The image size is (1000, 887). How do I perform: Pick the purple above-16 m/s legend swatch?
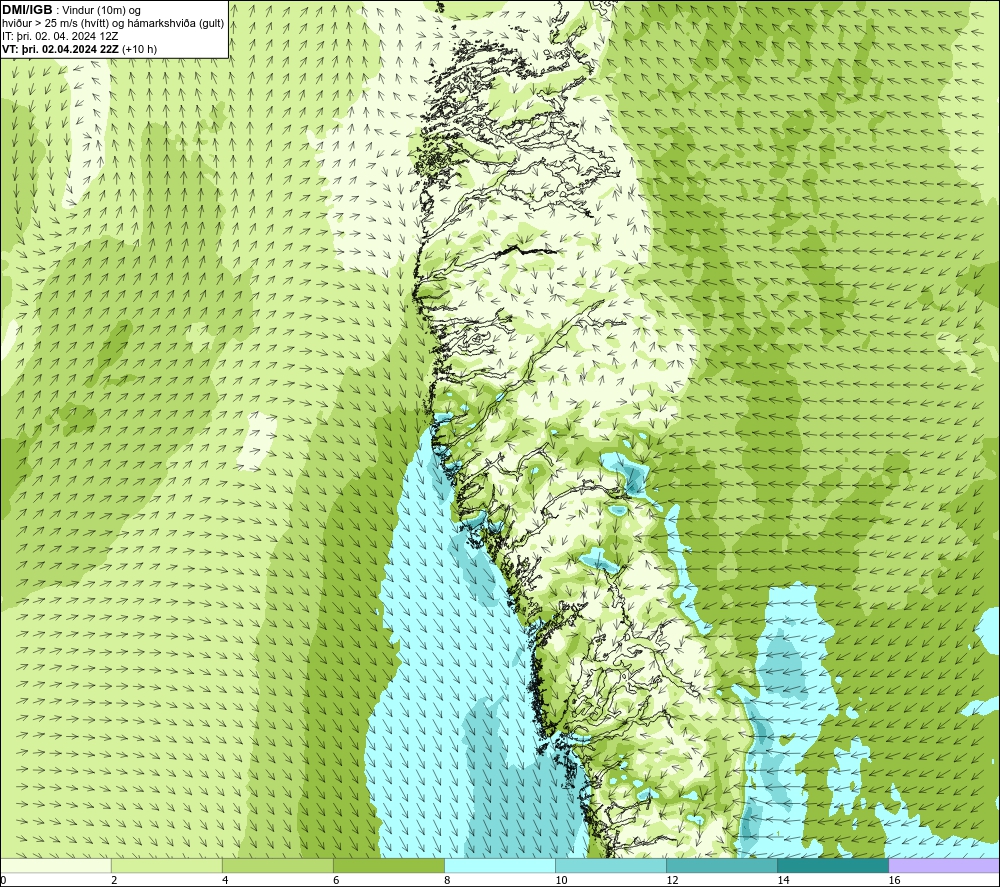944,865
